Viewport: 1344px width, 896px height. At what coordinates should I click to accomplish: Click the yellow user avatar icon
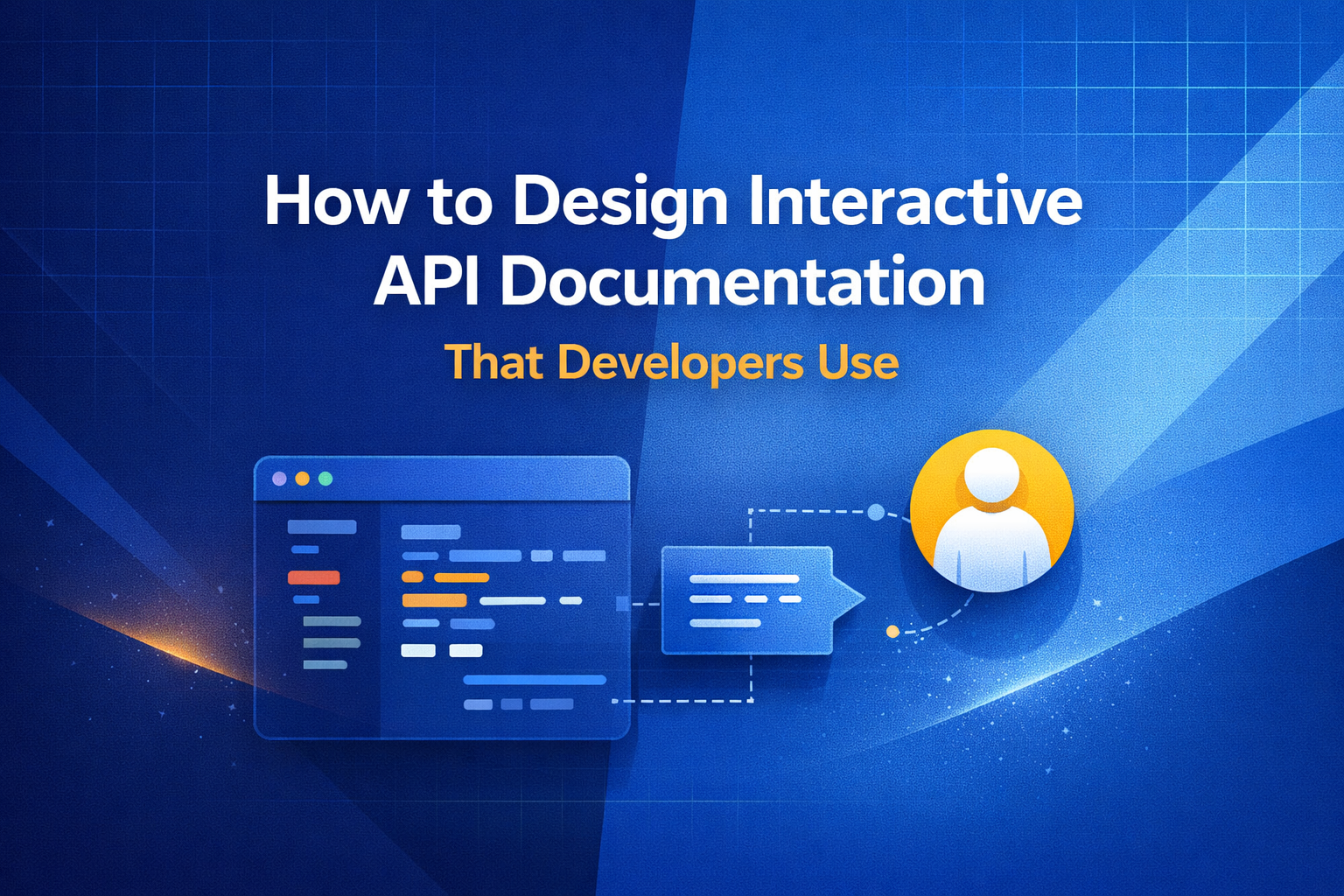tap(991, 511)
